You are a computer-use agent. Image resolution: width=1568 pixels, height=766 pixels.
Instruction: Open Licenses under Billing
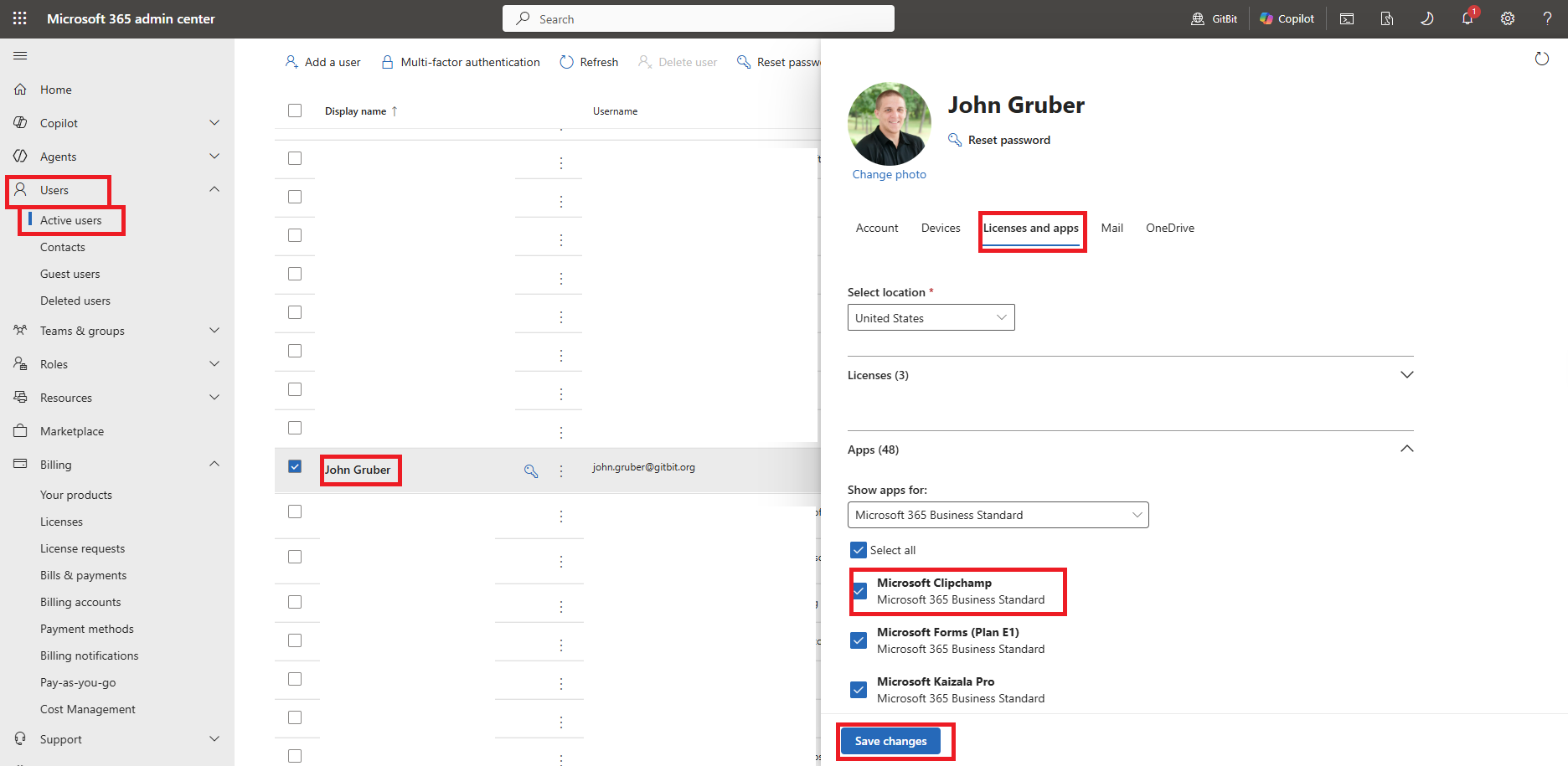61,522
